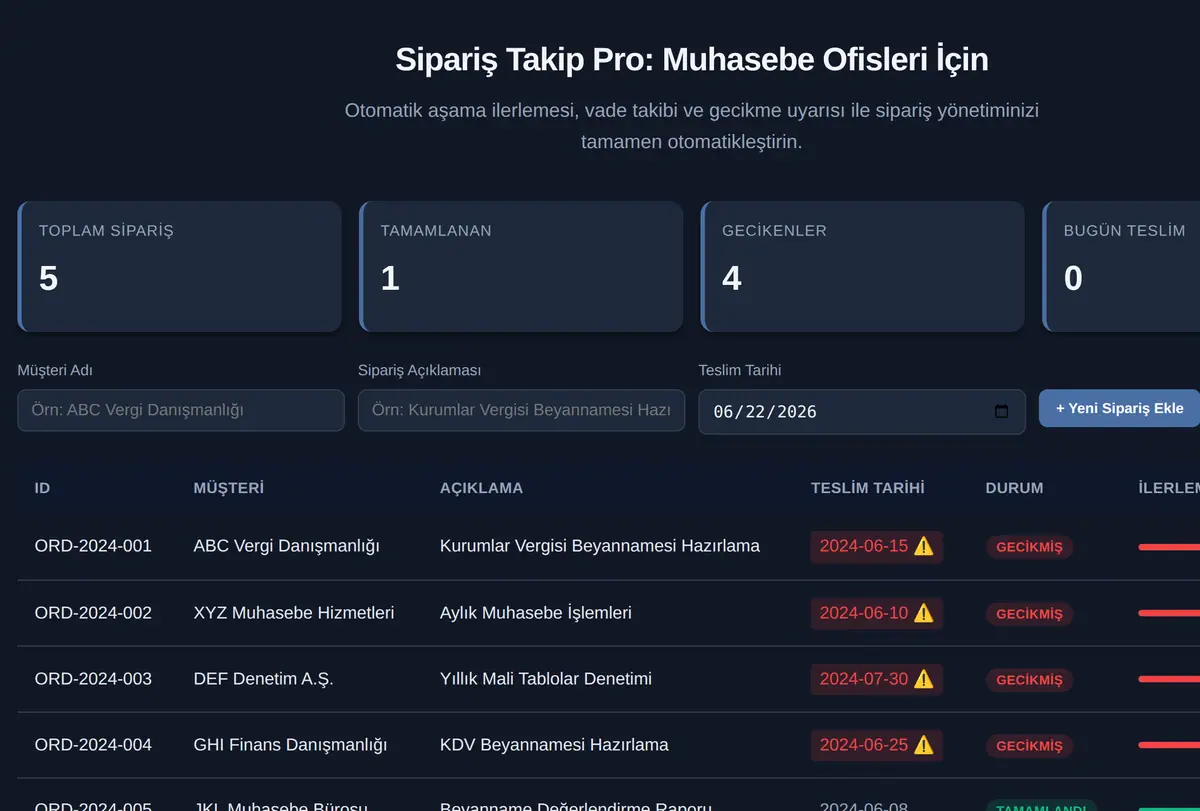The height and width of the screenshot is (811, 1200).
Task: Click Yıllık Mali Tablolar Denetimi description
Action: pos(546,678)
